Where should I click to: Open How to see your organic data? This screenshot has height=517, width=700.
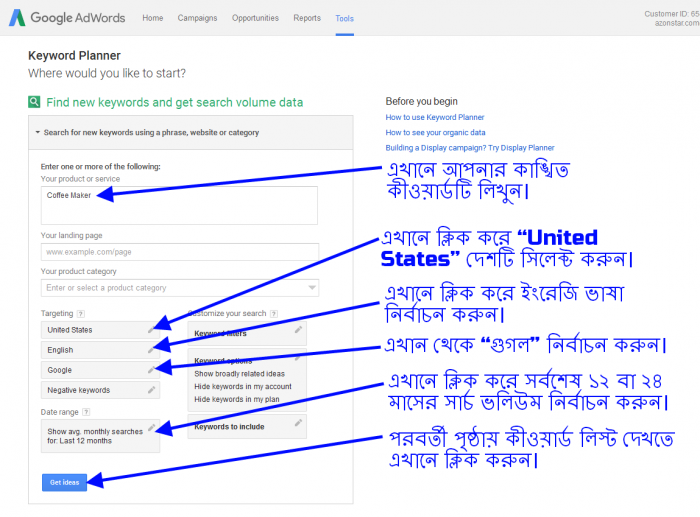click(x=435, y=133)
